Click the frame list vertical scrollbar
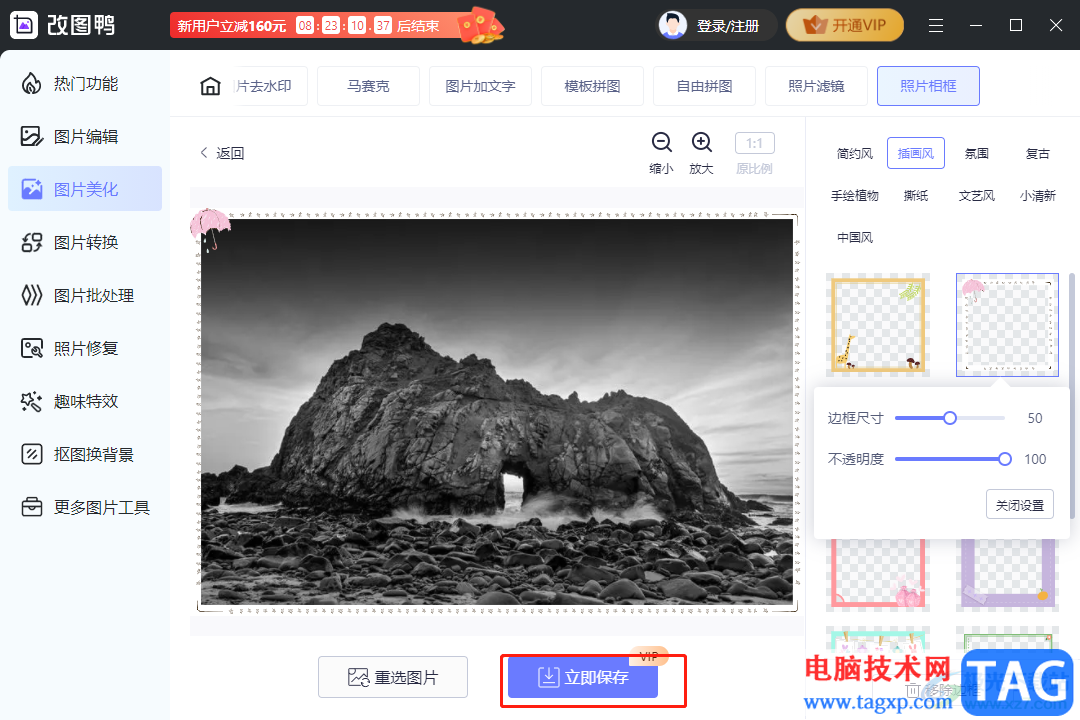The width and height of the screenshot is (1080, 720). click(1071, 396)
